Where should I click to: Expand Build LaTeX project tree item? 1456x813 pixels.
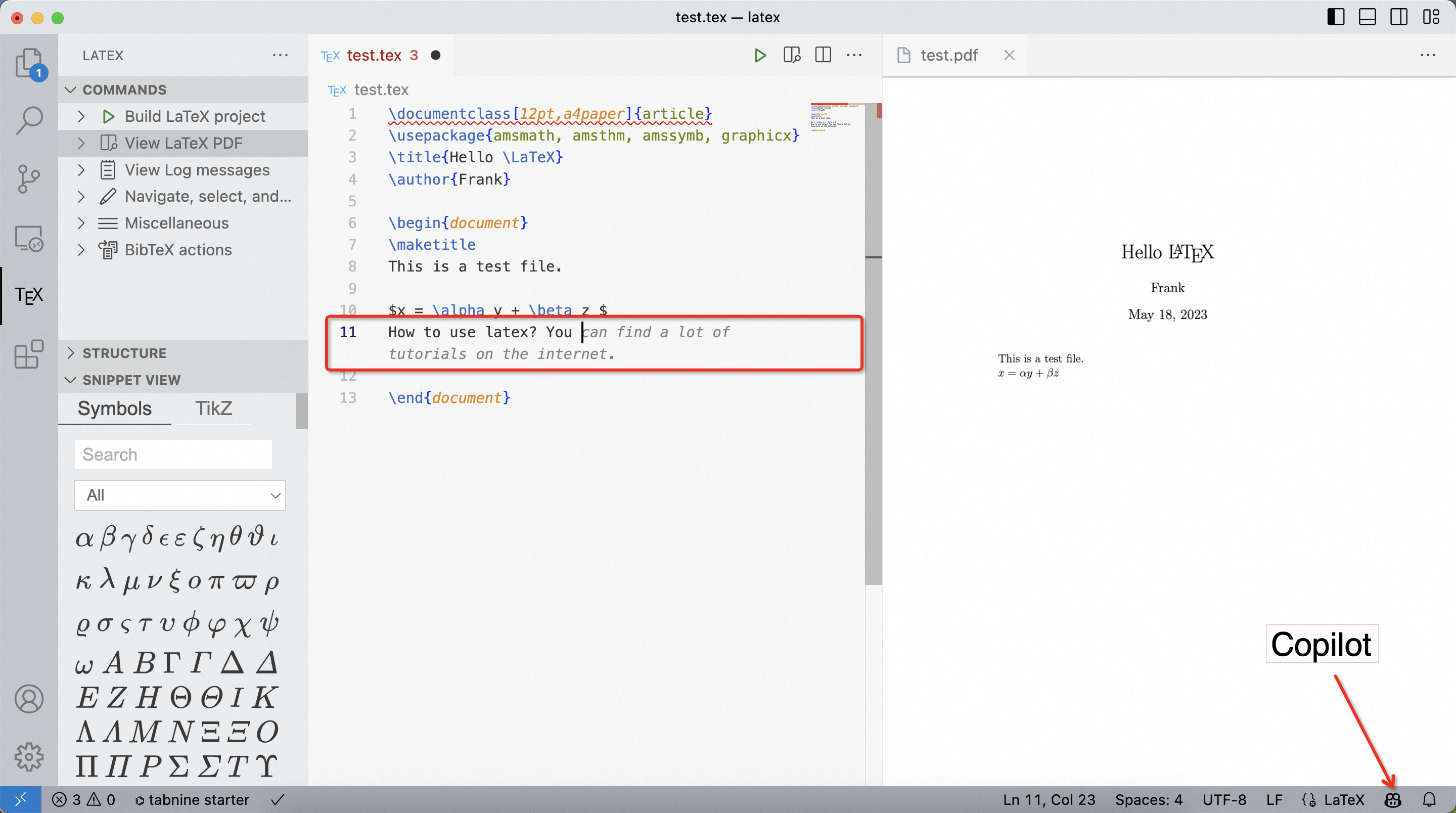pos(81,116)
